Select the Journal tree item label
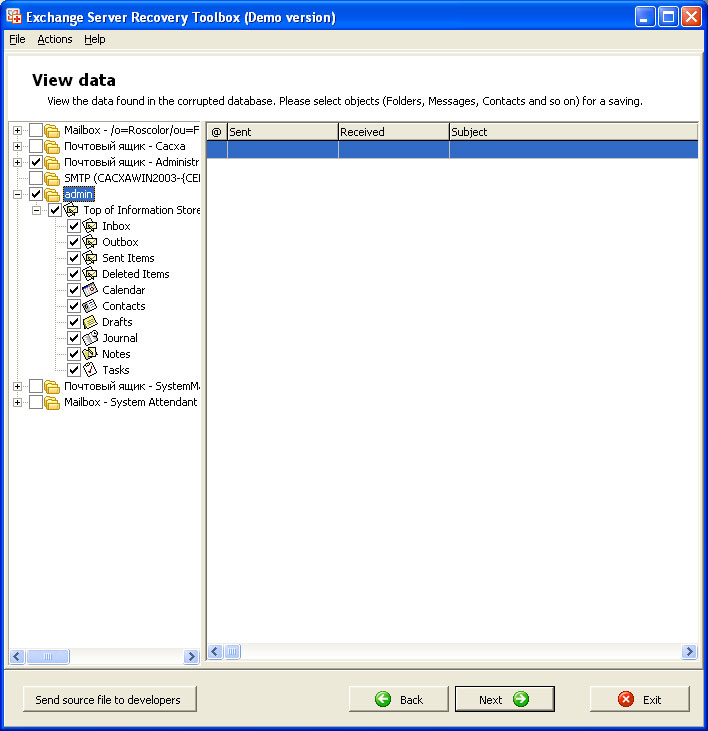708x731 pixels. (x=120, y=338)
